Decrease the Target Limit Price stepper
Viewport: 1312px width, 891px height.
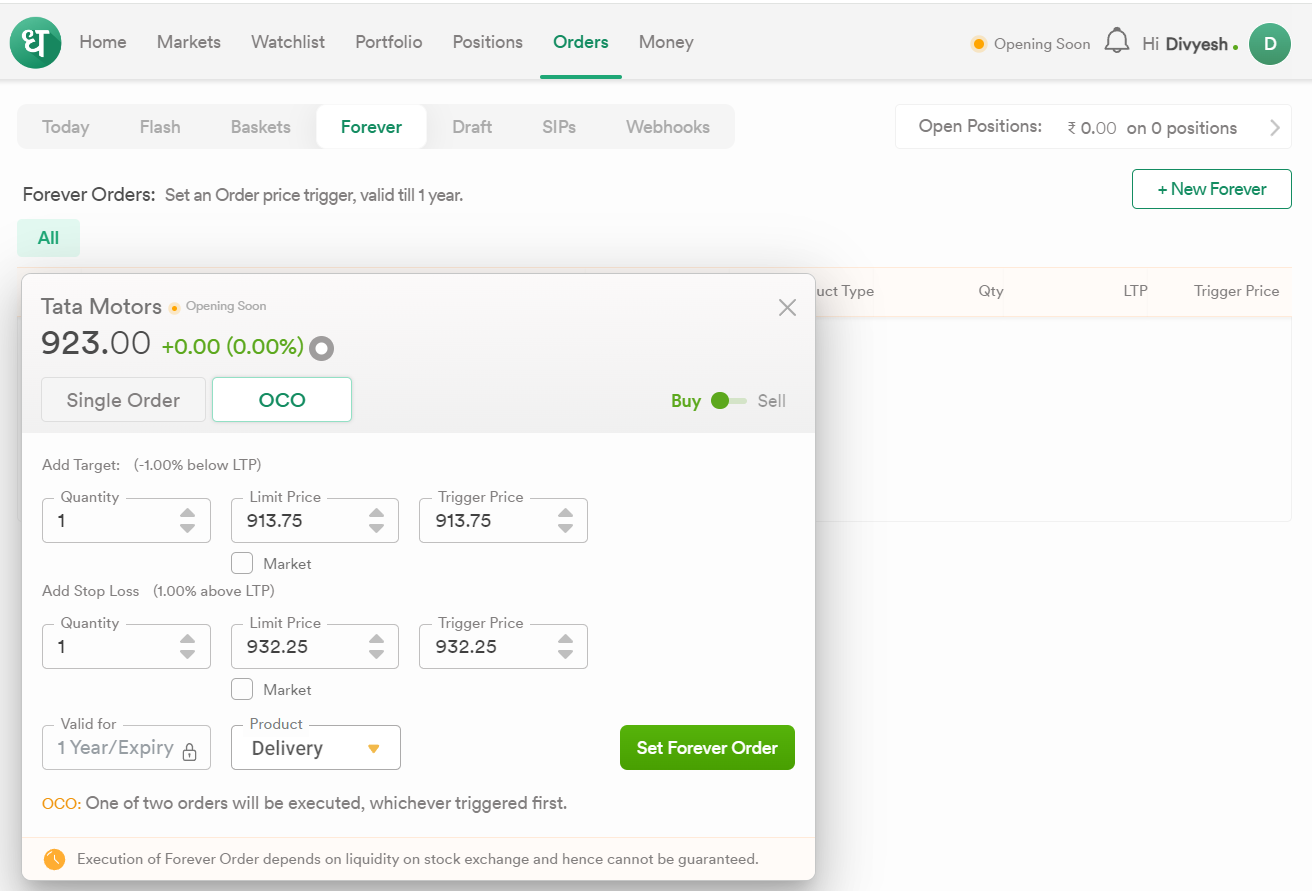tap(376, 528)
